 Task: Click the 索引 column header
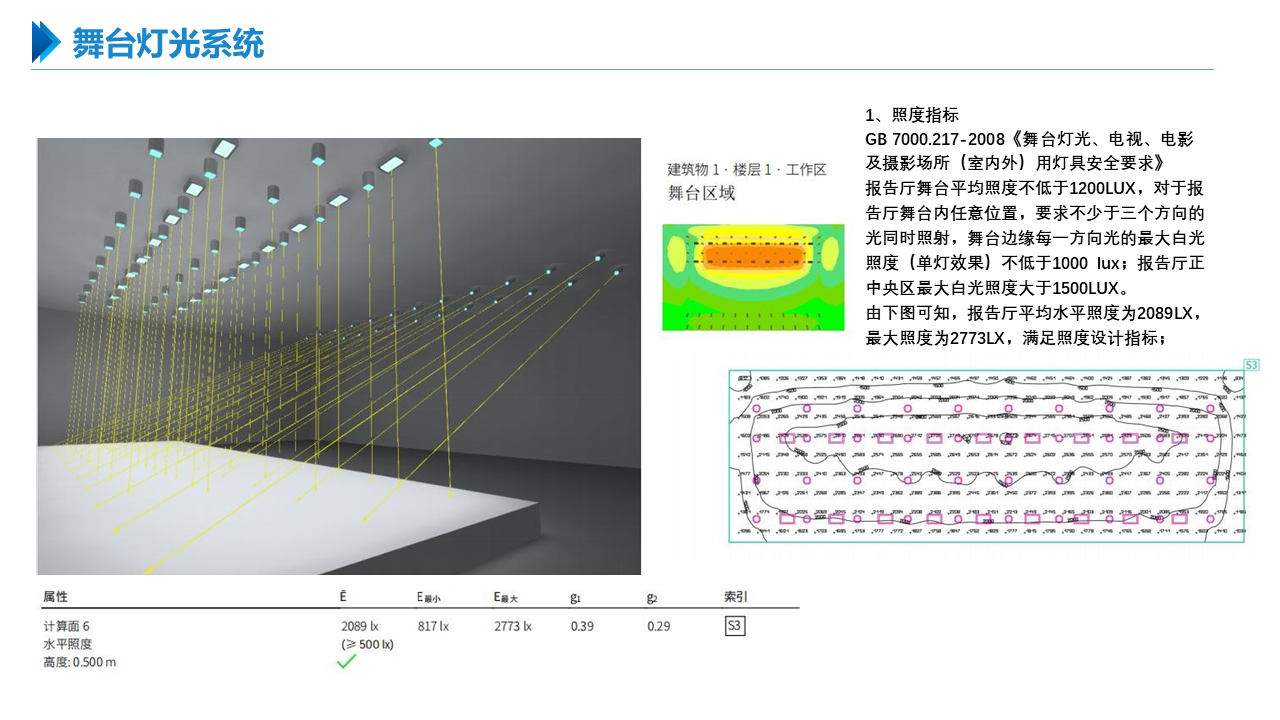pyautogui.click(x=735, y=597)
